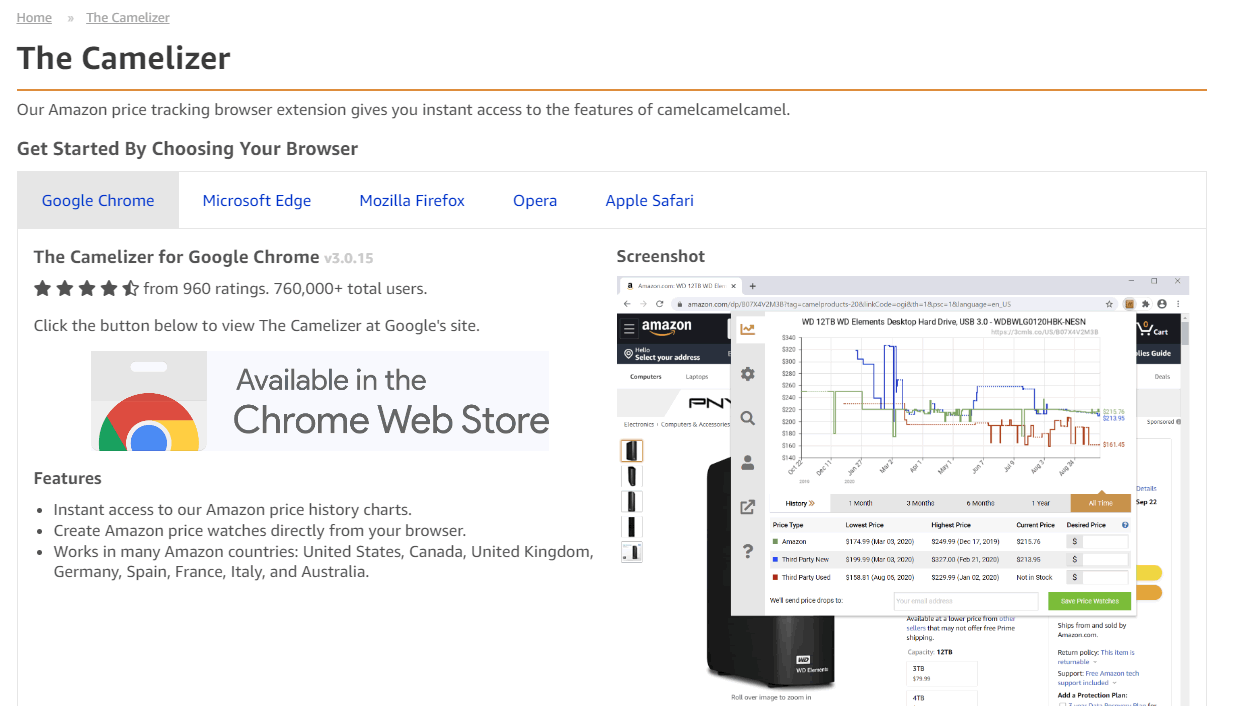Click The Camelizer breadcrumb link
The image size is (1234, 706).
[x=128, y=17]
